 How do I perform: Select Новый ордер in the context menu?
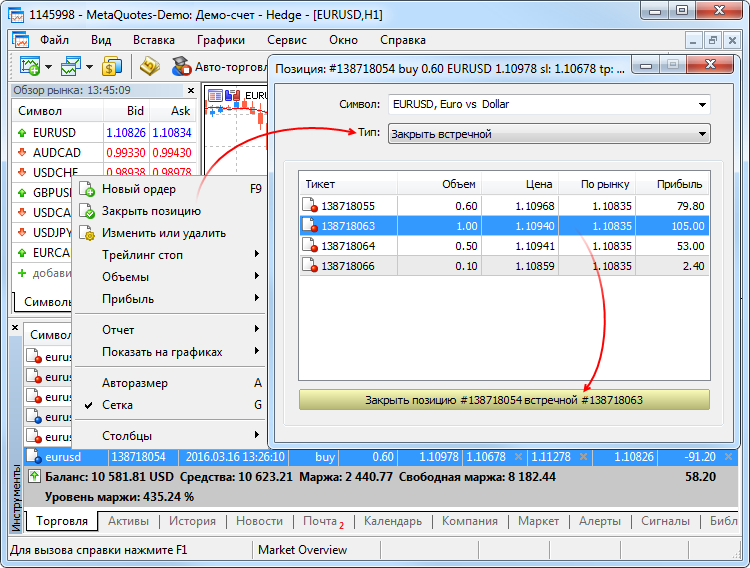pos(170,189)
